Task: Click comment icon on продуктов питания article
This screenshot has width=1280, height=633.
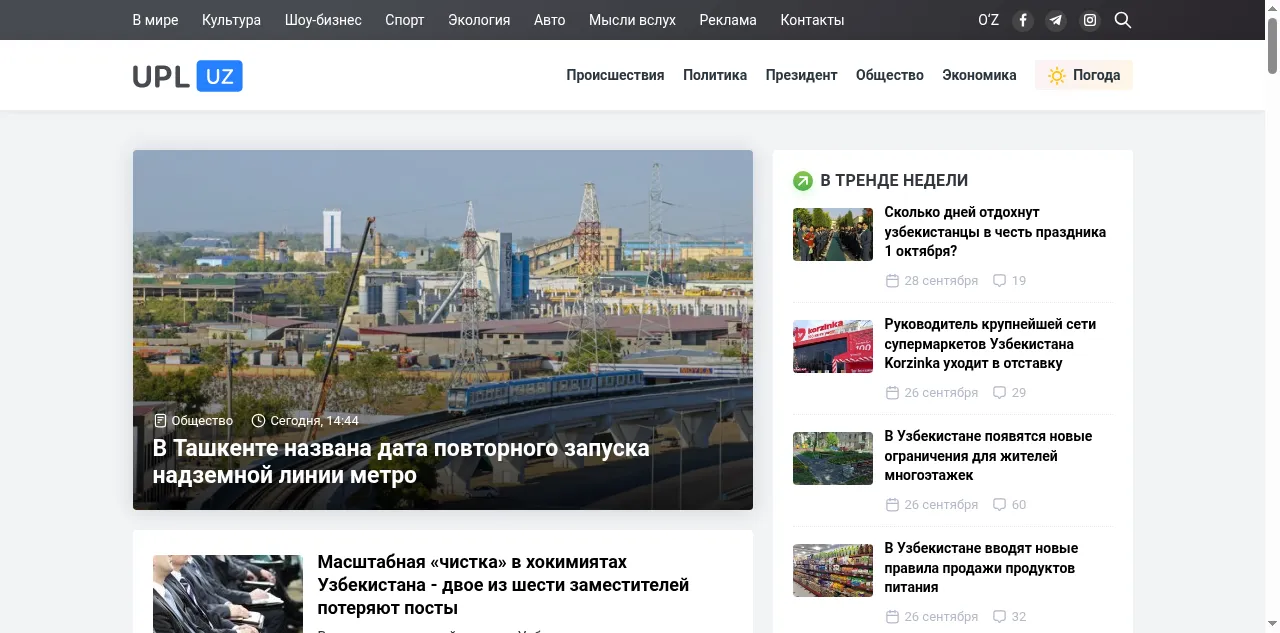Action: click(999, 617)
